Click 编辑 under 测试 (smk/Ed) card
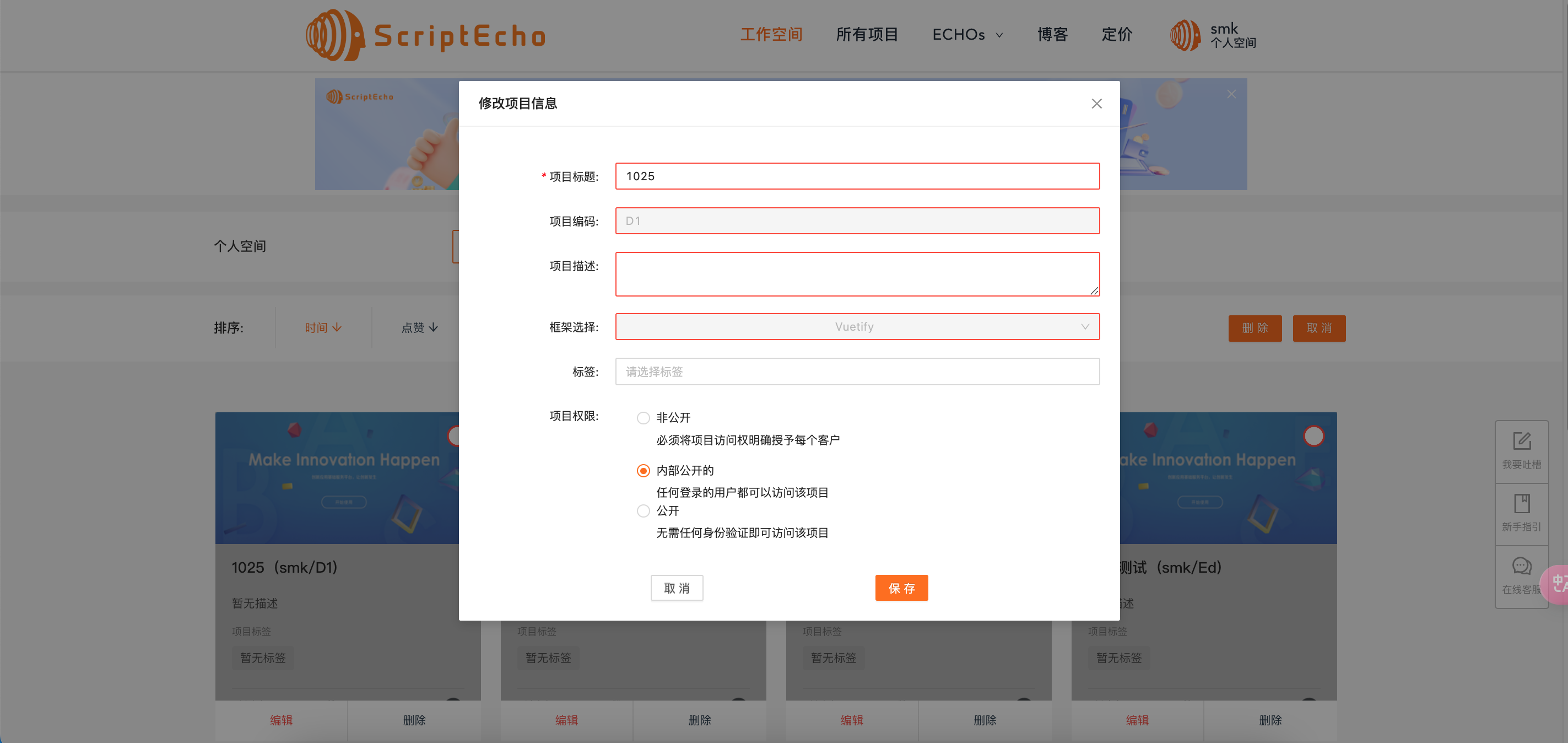 click(x=1137, y=720)
